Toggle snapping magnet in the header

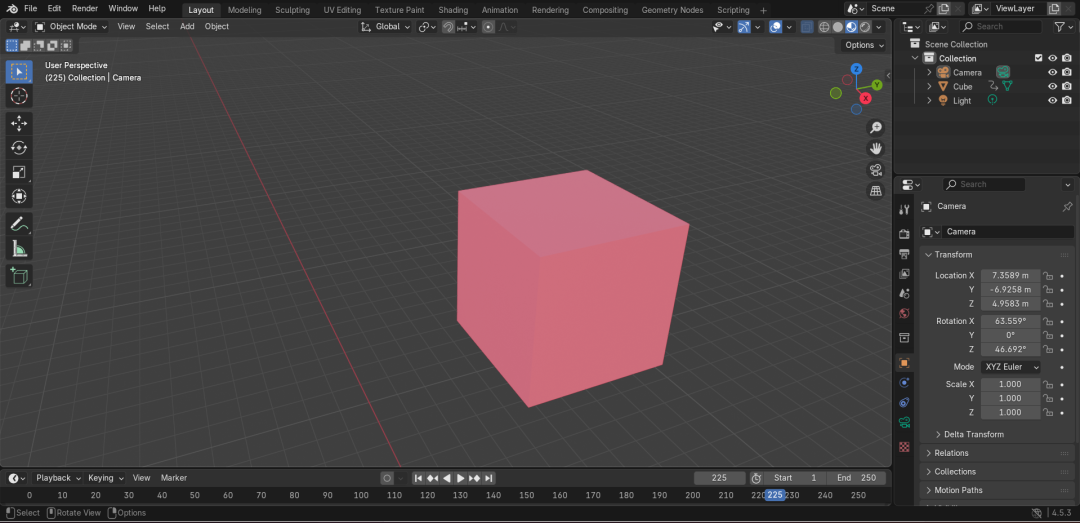[448, 27]
